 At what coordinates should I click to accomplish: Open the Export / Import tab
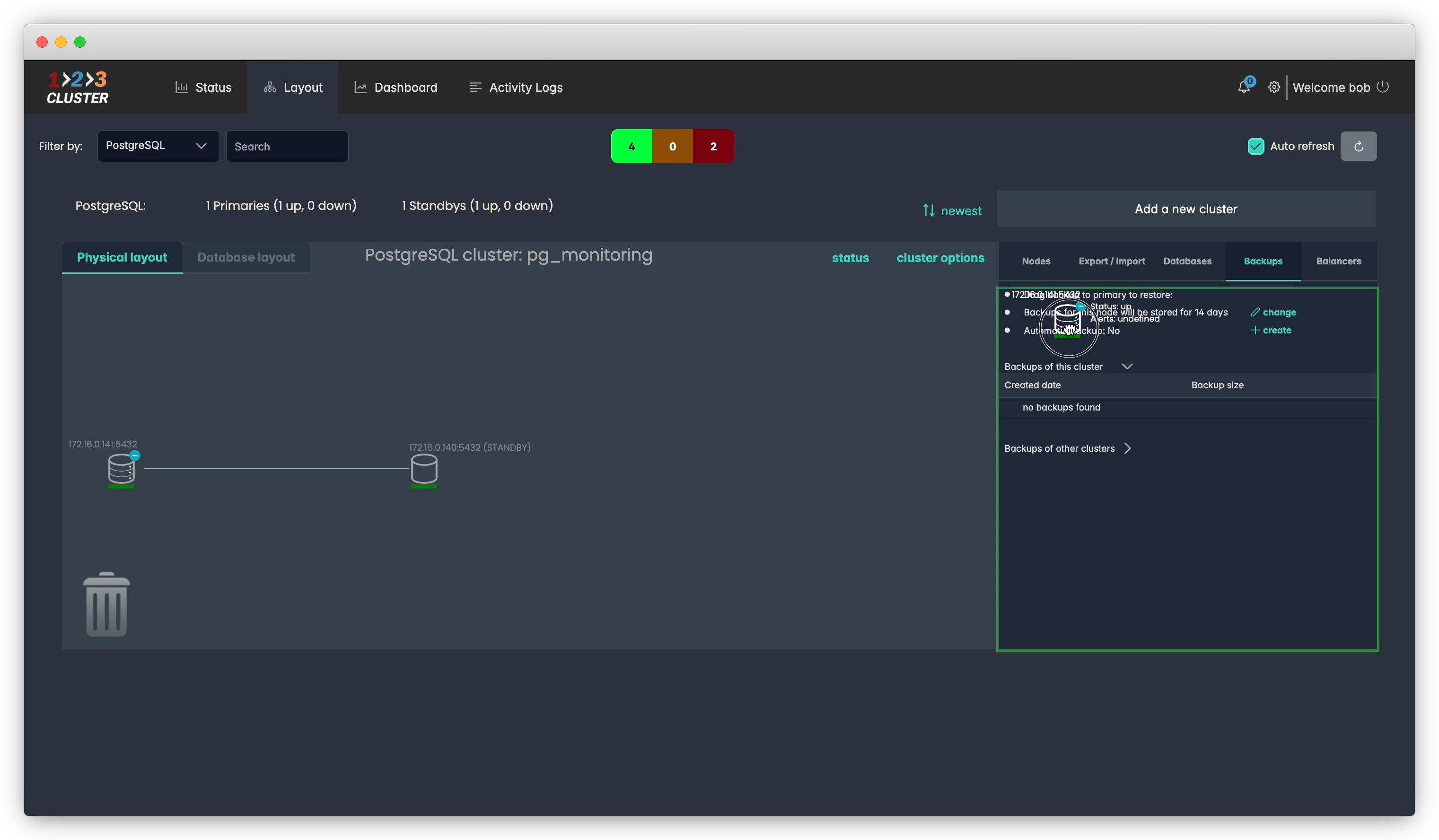click(x=1111, y=261)
